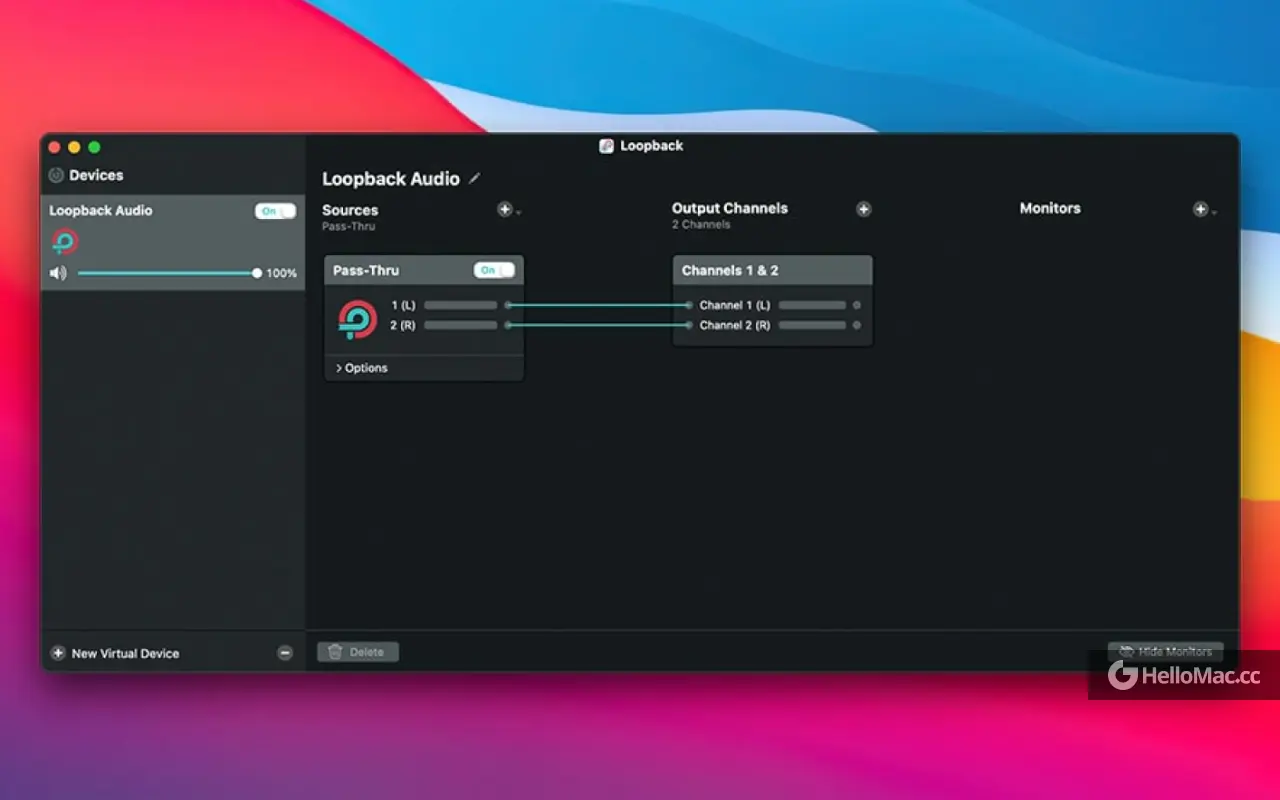Toggle the Pass-Thru source On switch
Viewport: 1280px width, 800px height.
coord(494,270)
